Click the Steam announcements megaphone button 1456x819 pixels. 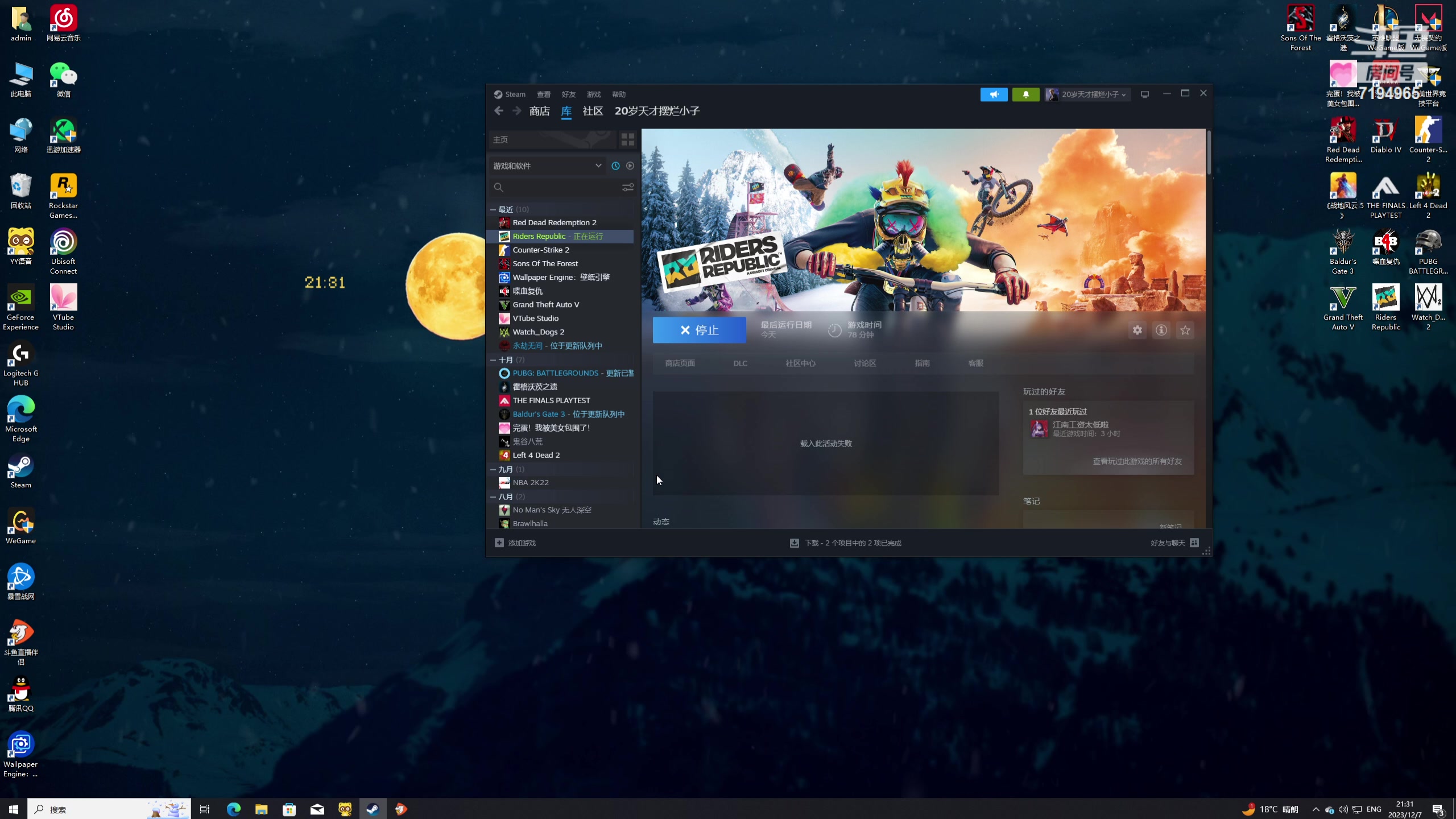pos(994,94)
